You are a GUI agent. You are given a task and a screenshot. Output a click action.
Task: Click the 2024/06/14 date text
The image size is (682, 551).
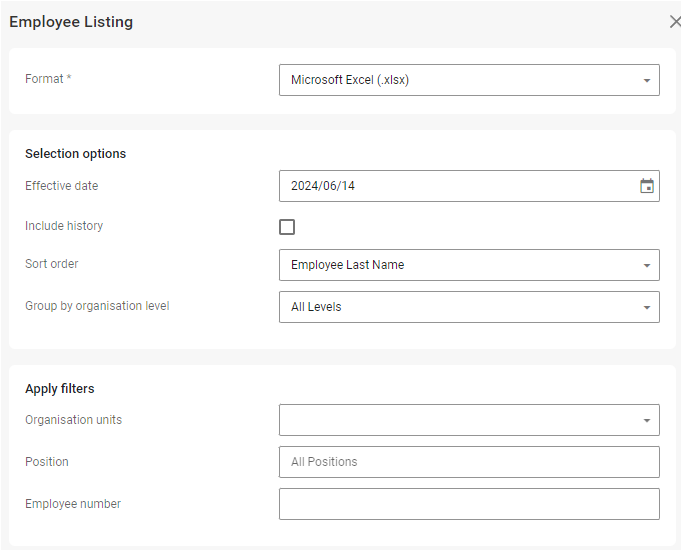pos(320,186)
